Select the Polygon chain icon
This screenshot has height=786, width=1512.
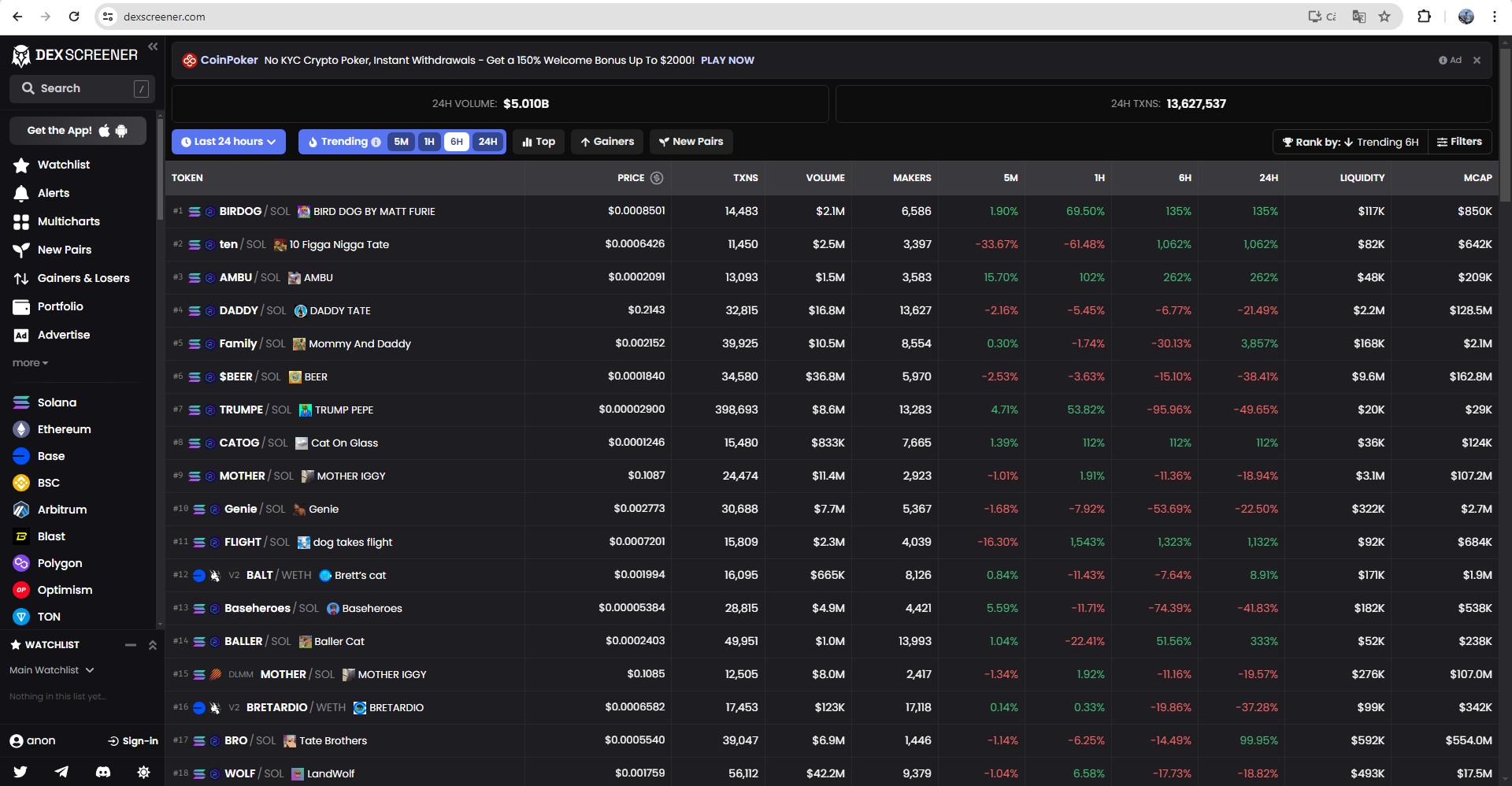coord(21,563)
